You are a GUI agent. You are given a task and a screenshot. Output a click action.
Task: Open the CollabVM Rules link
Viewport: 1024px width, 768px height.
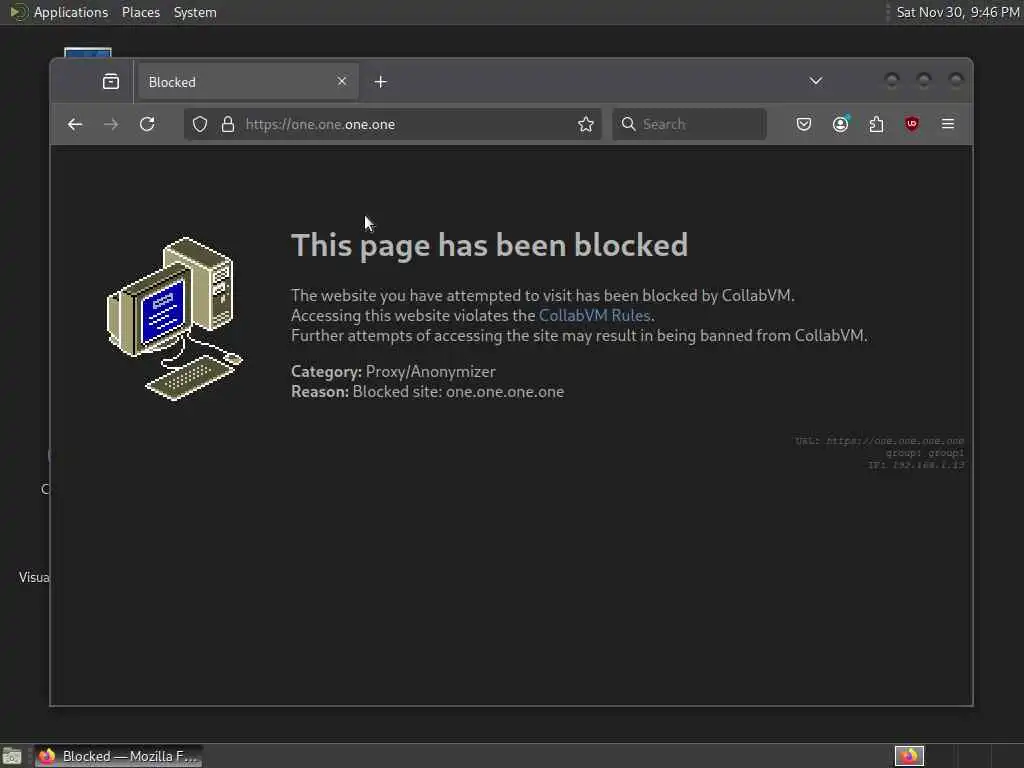click(x=594, y=315)
